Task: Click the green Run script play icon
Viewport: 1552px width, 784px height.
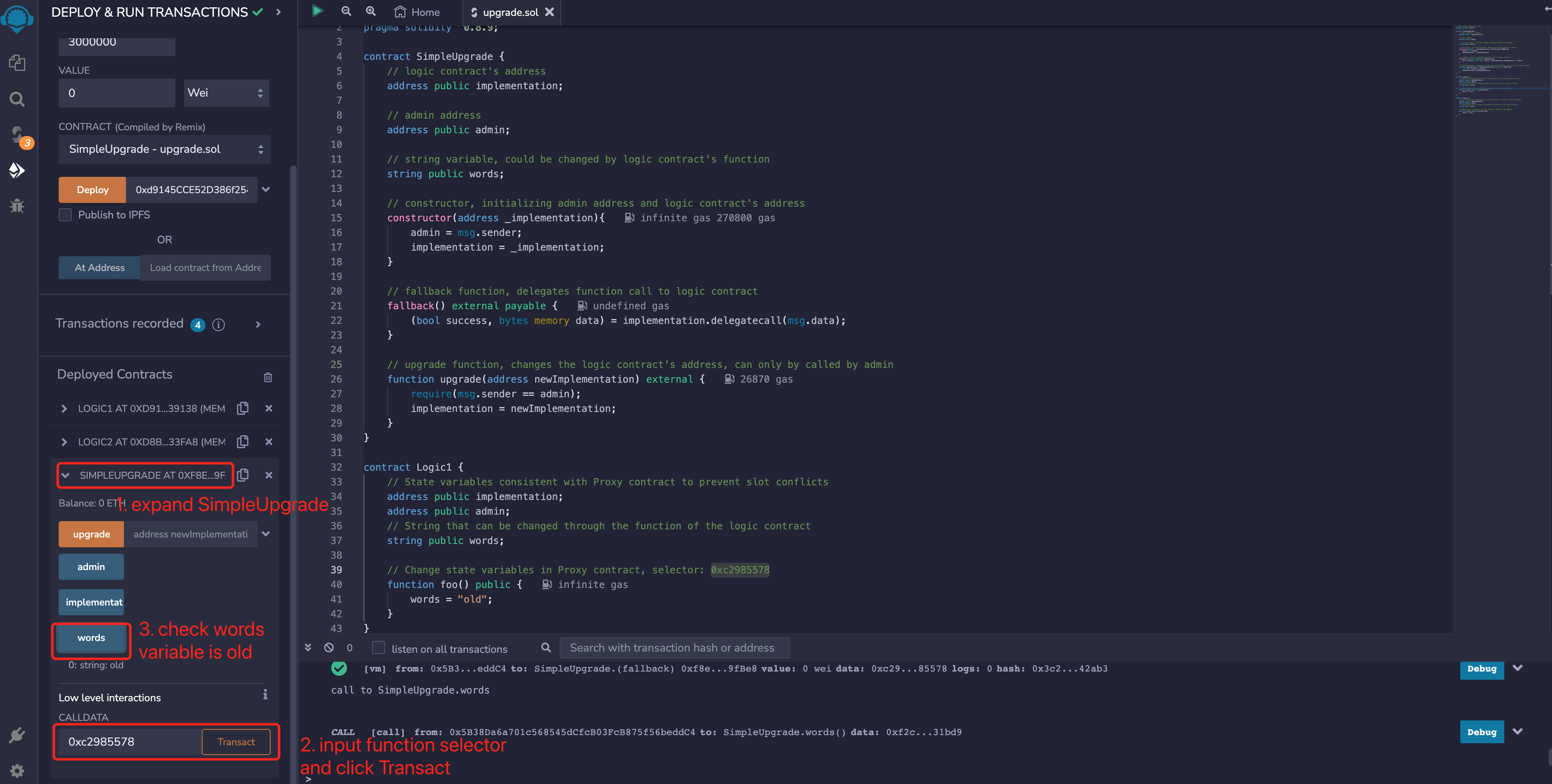Action: 317,11
